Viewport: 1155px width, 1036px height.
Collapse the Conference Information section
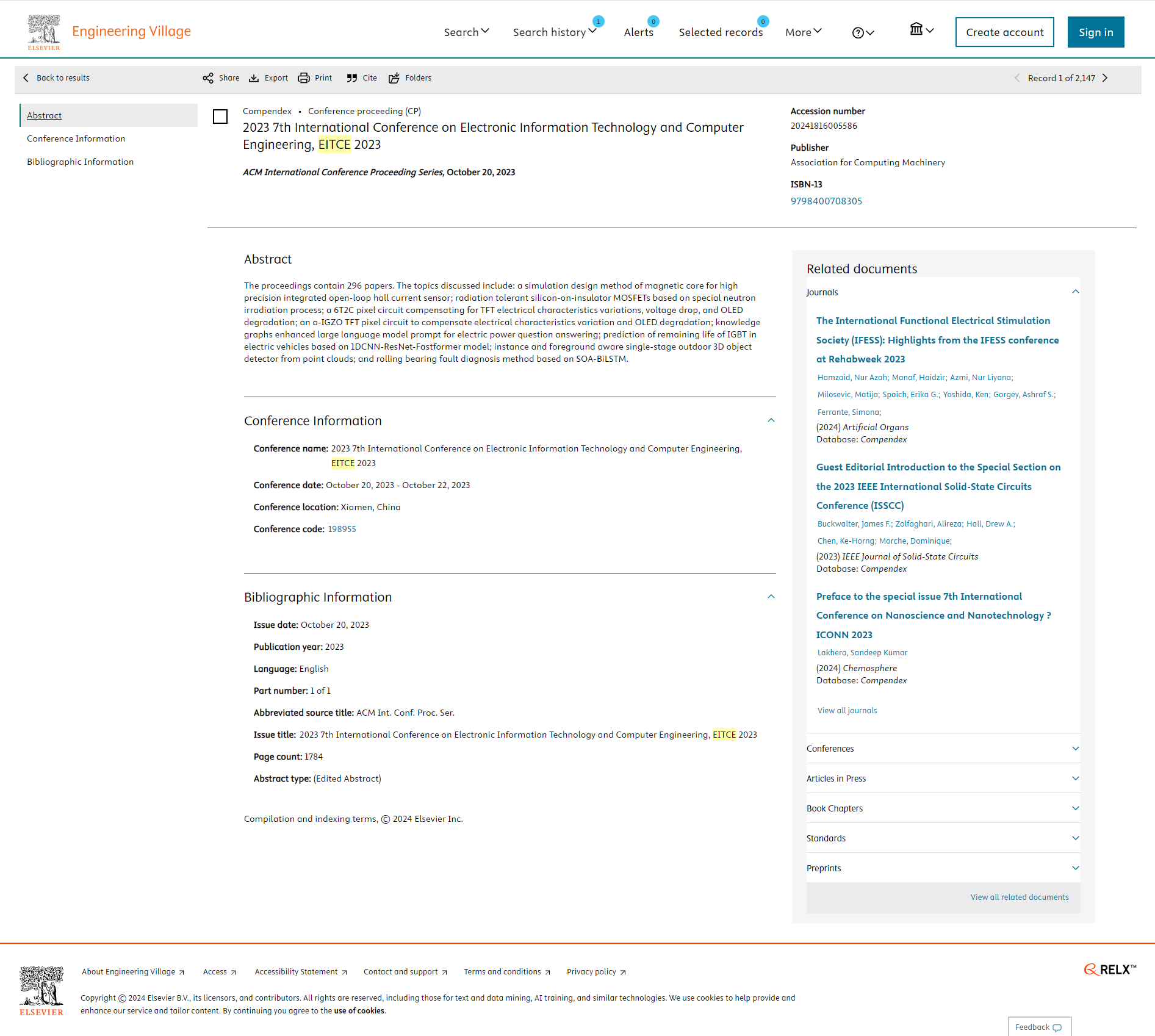[x=771, y=420]
